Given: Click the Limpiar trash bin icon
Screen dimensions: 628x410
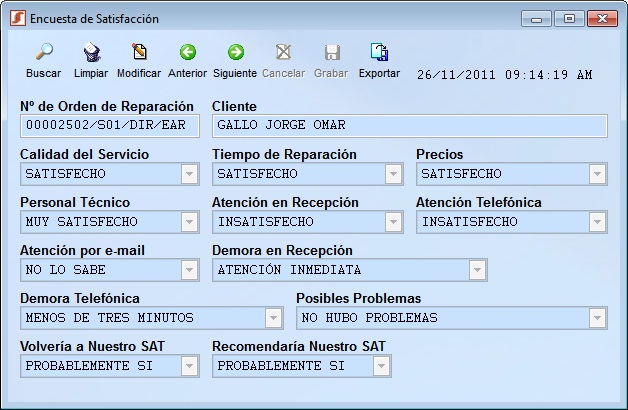Looking at the screenshot, I should pos(91,53).
